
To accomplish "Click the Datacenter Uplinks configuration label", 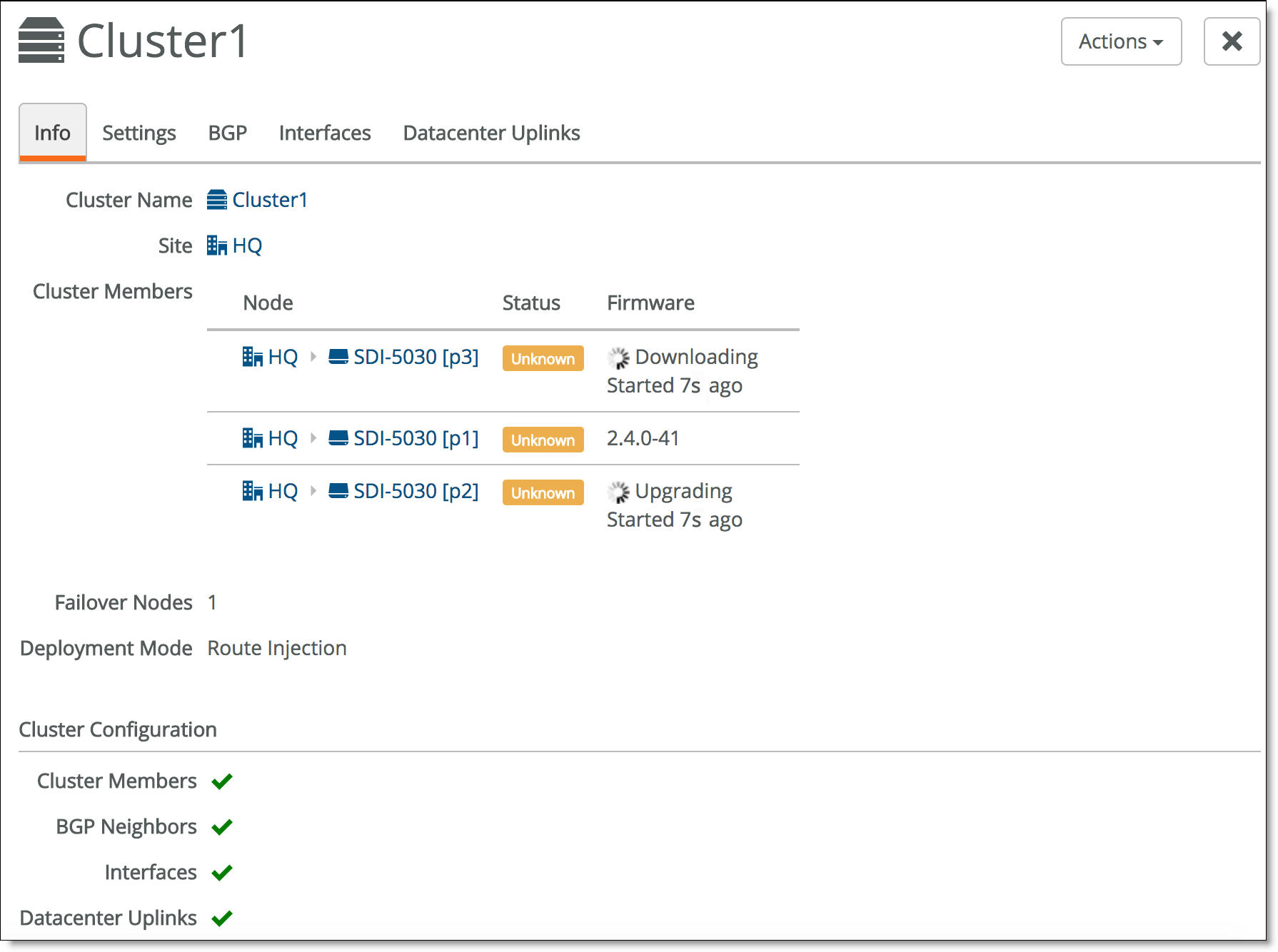I will (108, 918).
